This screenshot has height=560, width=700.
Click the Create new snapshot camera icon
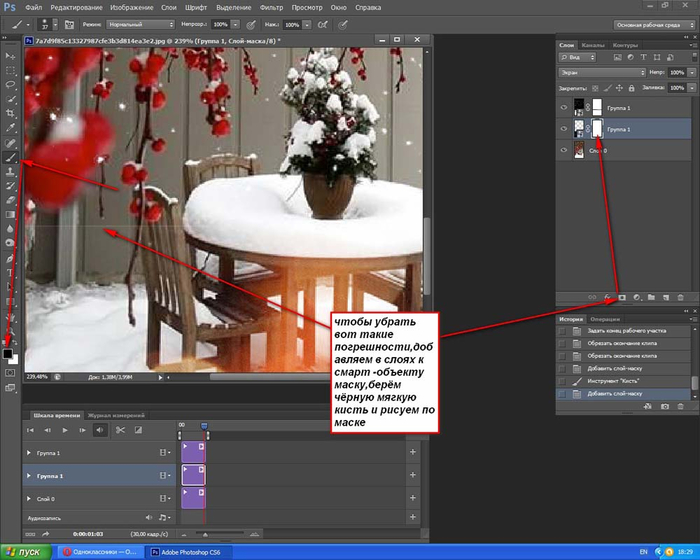tap(665, 406)
